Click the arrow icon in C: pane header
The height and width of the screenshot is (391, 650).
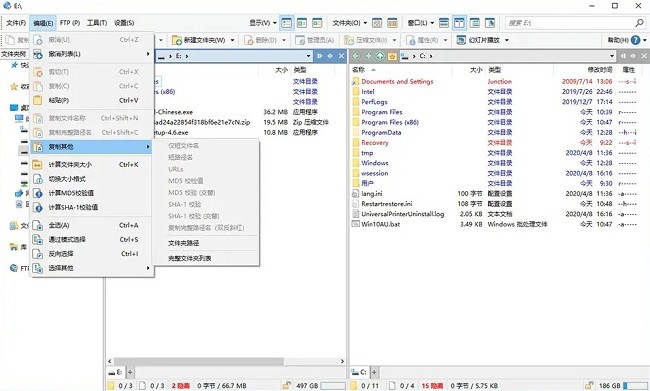[x=623, y=56]
